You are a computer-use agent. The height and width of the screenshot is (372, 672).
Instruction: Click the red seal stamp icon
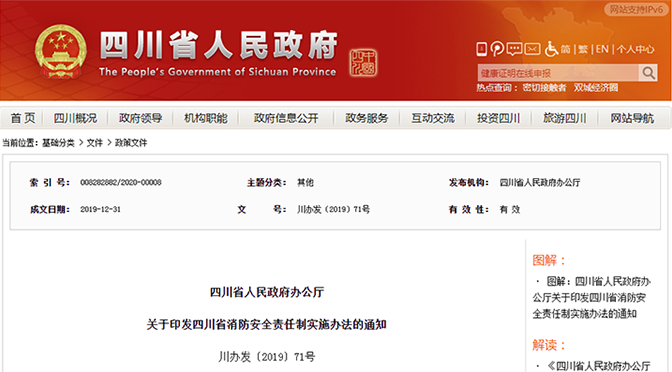click(363, 63)
